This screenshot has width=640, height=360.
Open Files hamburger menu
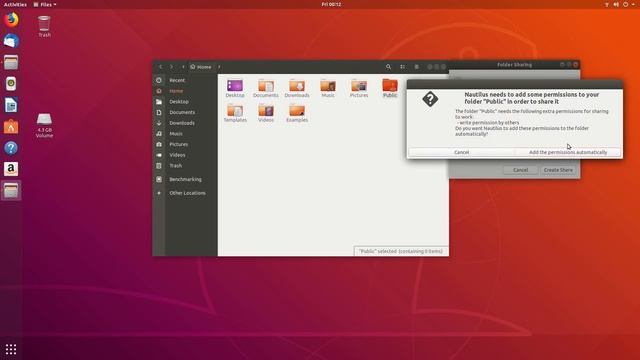coord(416,67)
